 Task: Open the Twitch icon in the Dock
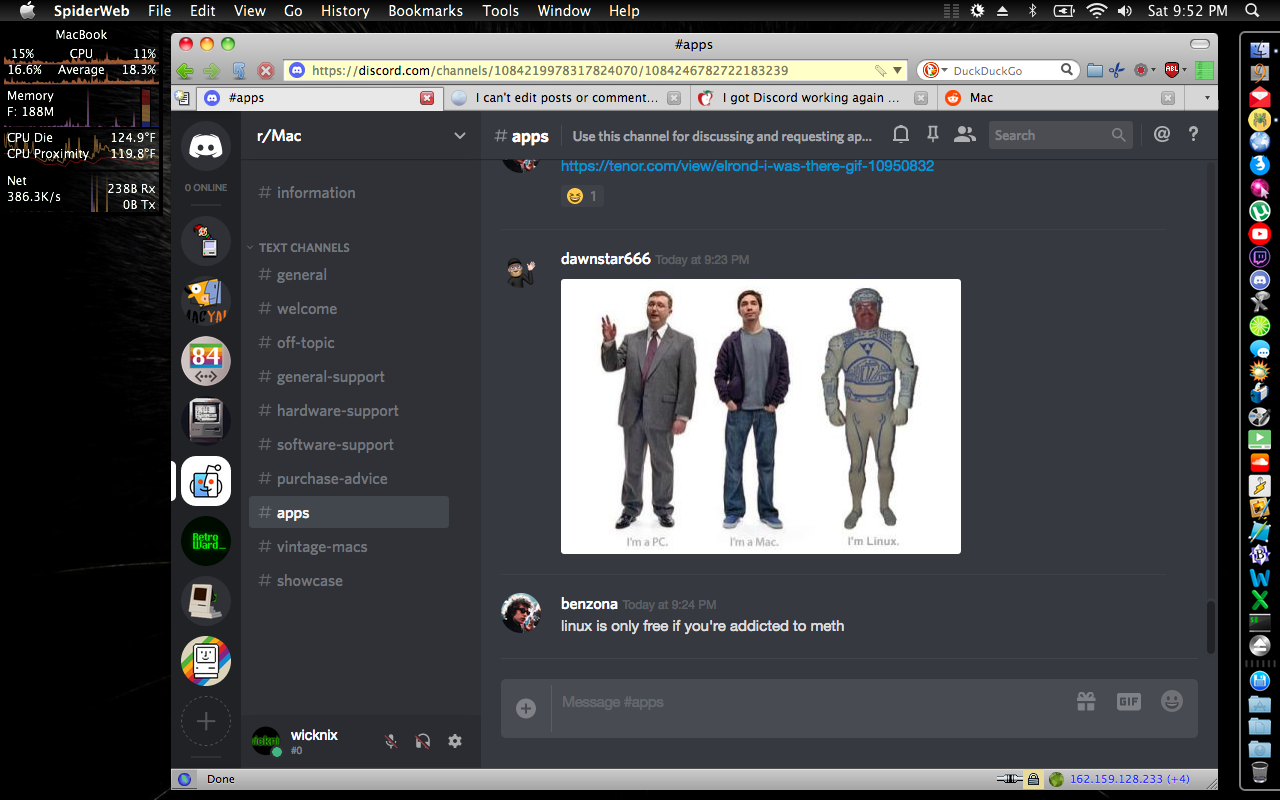(1260, 257)
